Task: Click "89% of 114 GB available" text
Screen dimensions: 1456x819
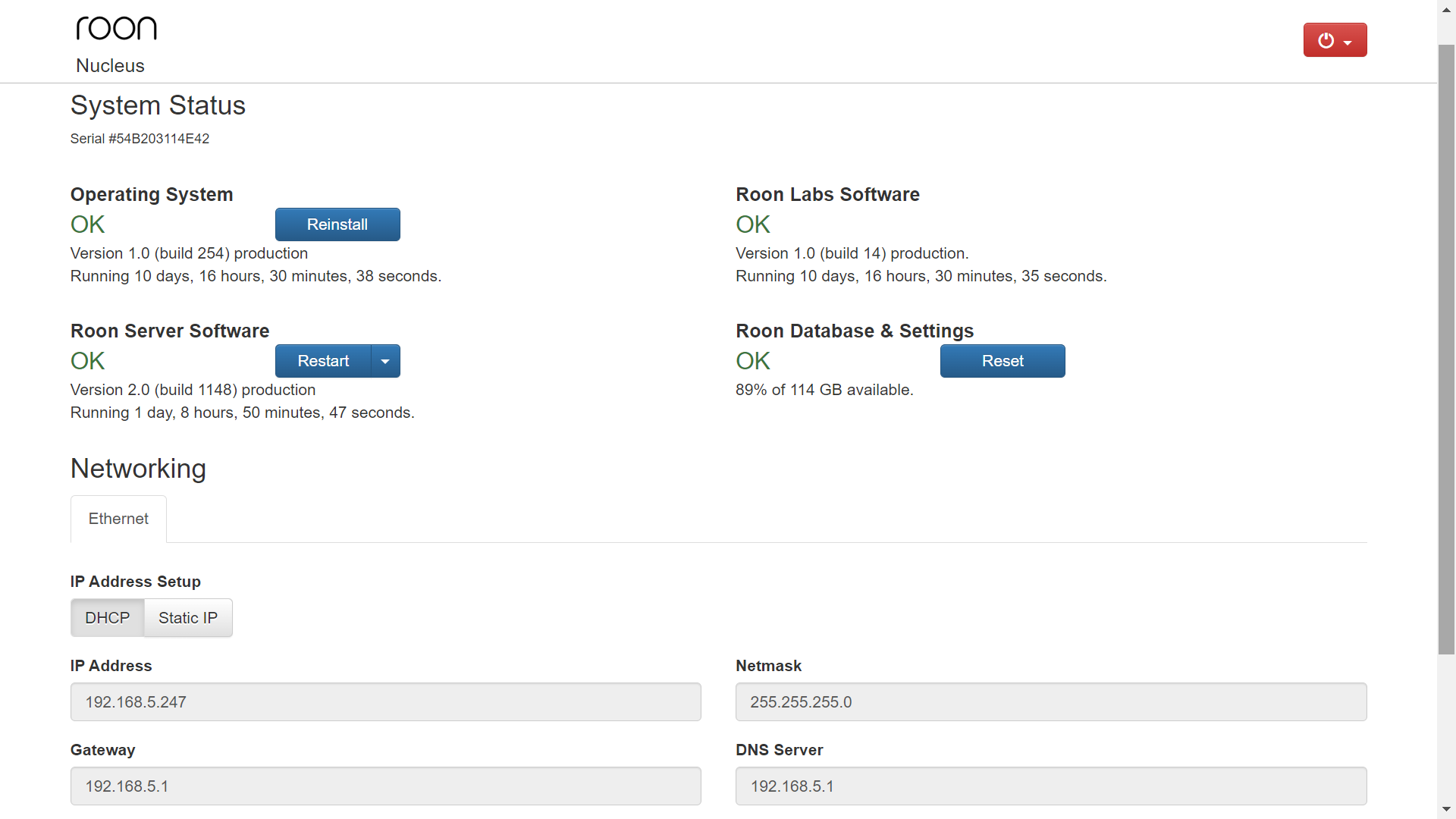Action: 824,390
